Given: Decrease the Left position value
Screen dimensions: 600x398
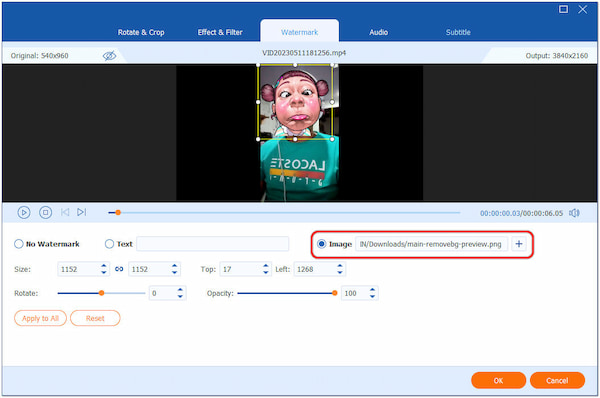Looking at the screenshot, I should (x=340, y=272).
